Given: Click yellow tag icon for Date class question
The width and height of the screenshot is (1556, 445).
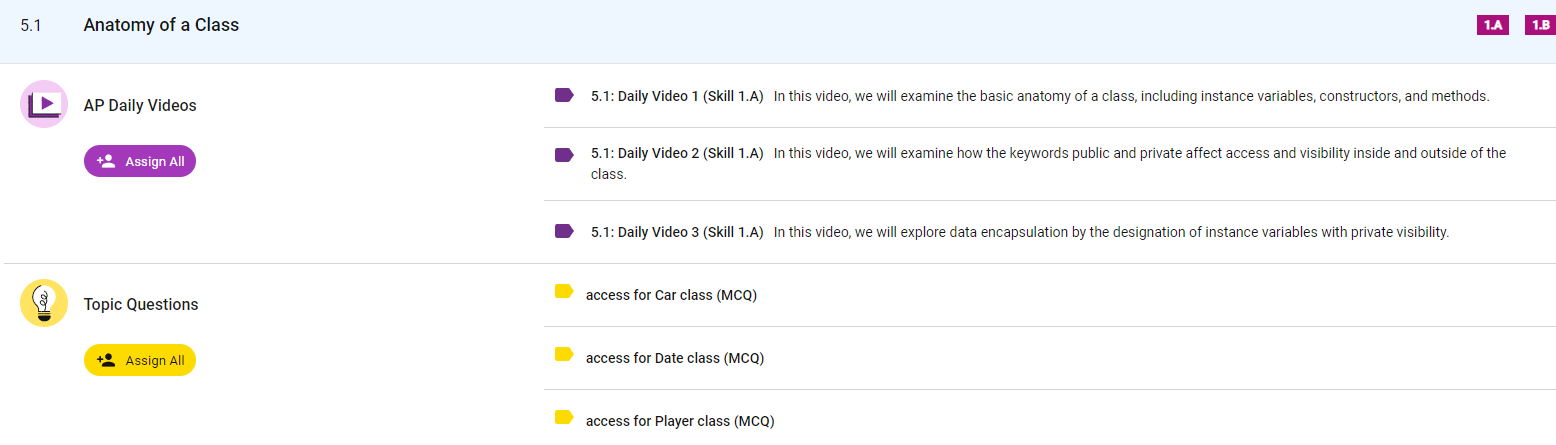Looking at the screenshot, I should pyautogui.click(x=564, y=354).
